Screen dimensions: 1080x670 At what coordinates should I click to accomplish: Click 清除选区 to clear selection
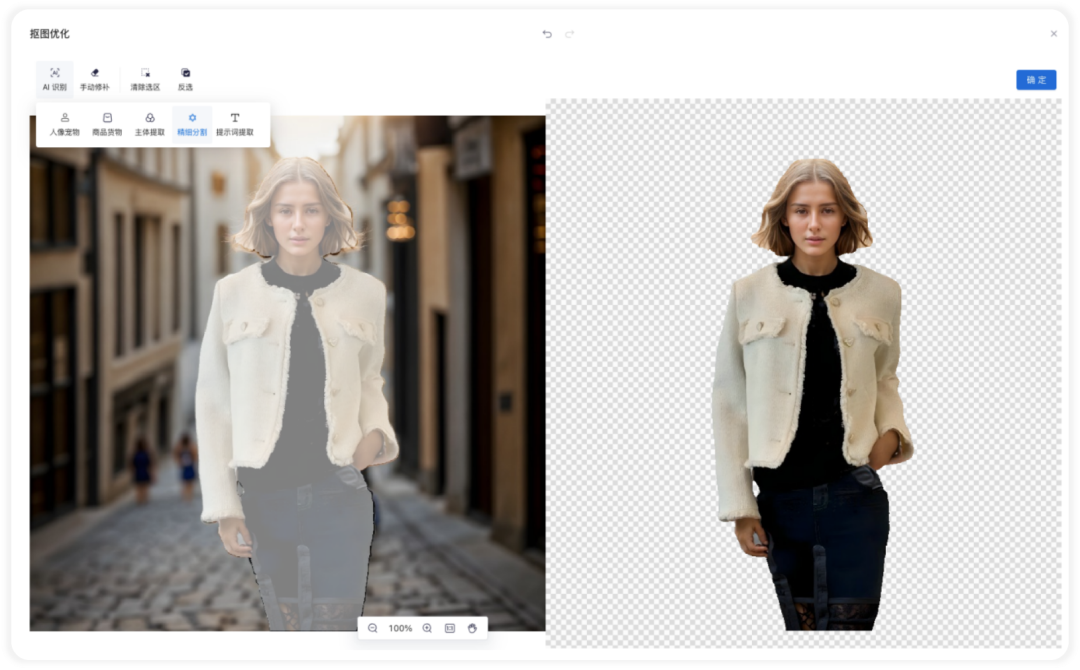tap(145, 79)
